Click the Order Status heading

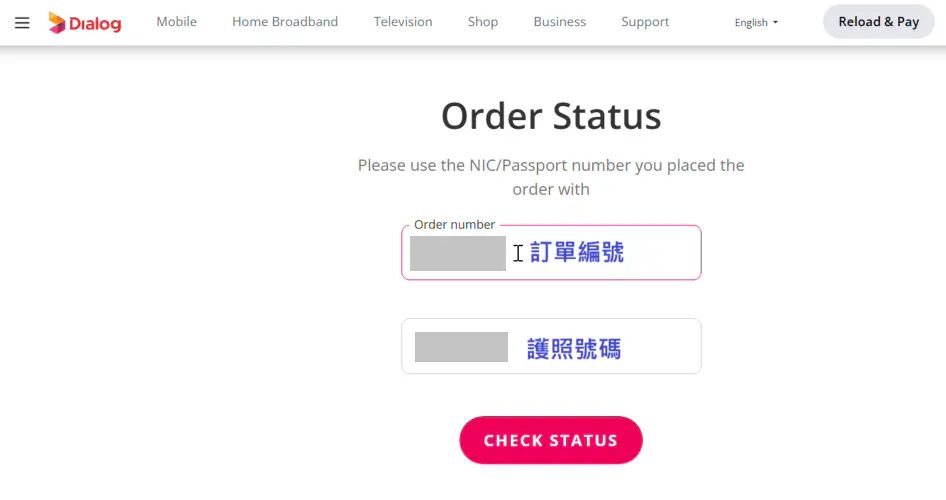[551, 117]
